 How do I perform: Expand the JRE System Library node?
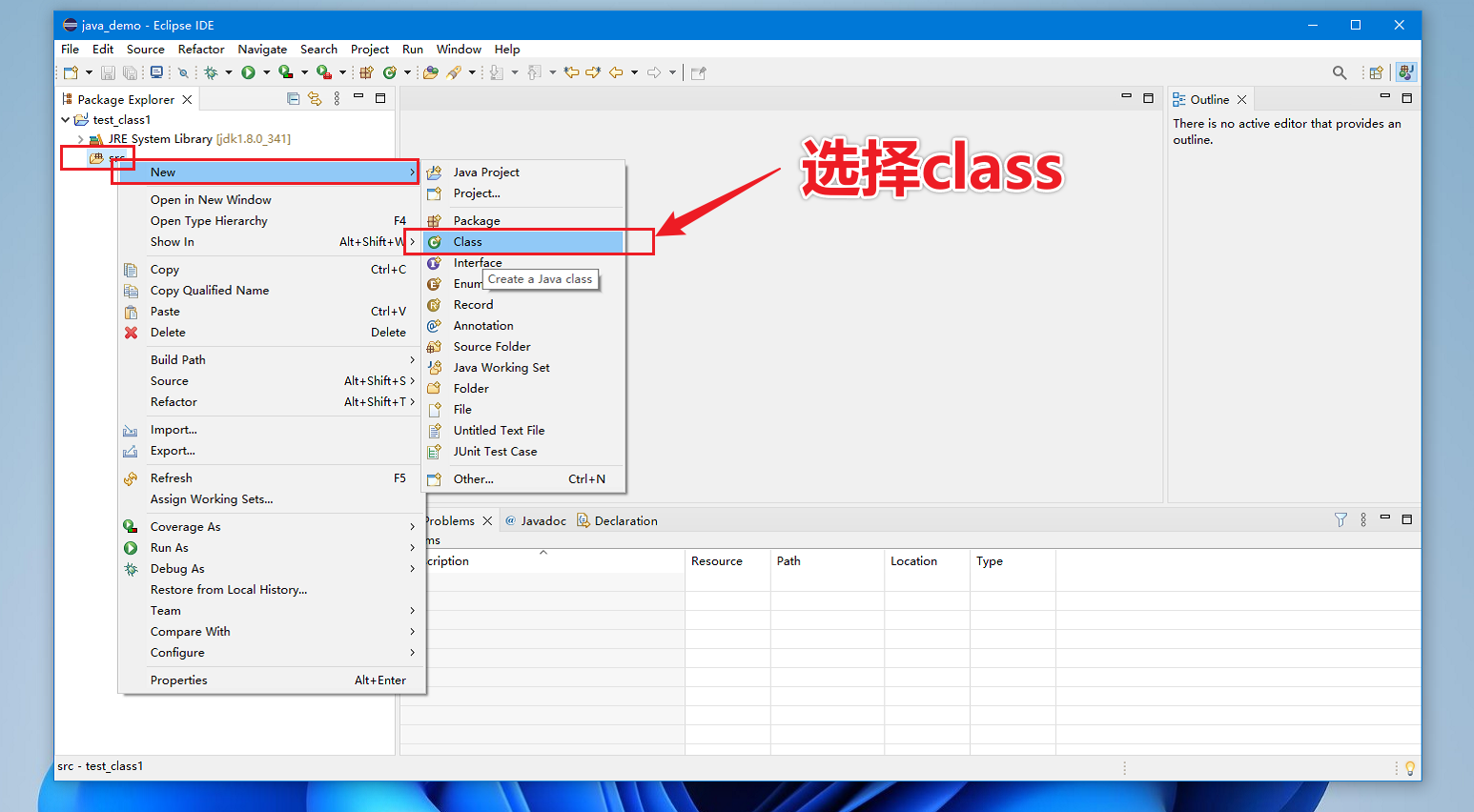click(x=80, y=139)
